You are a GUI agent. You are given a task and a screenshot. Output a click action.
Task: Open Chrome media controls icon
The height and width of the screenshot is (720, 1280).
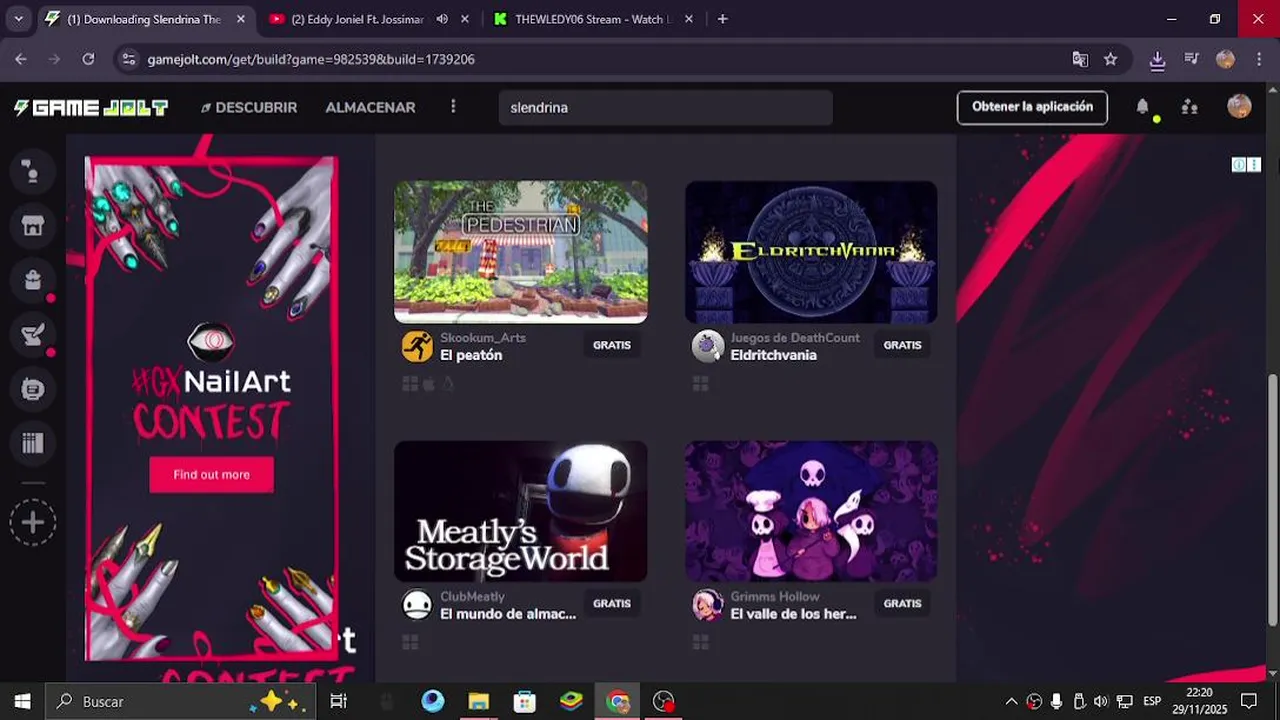pos(1191,59)
